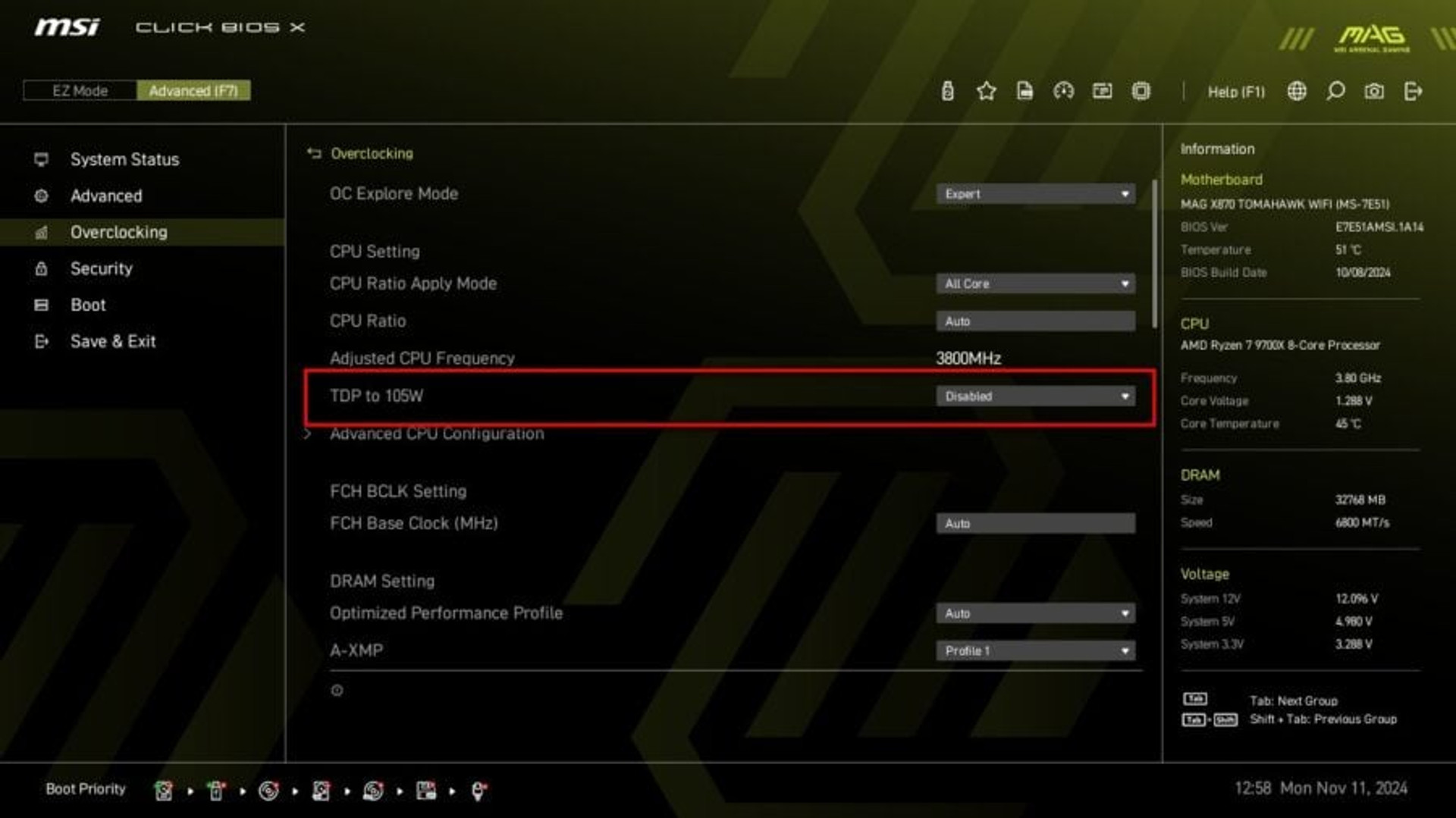Expand Advanced CPU Configuration submenu
The image size is (1456, 818).
click(x=436, y=434)
